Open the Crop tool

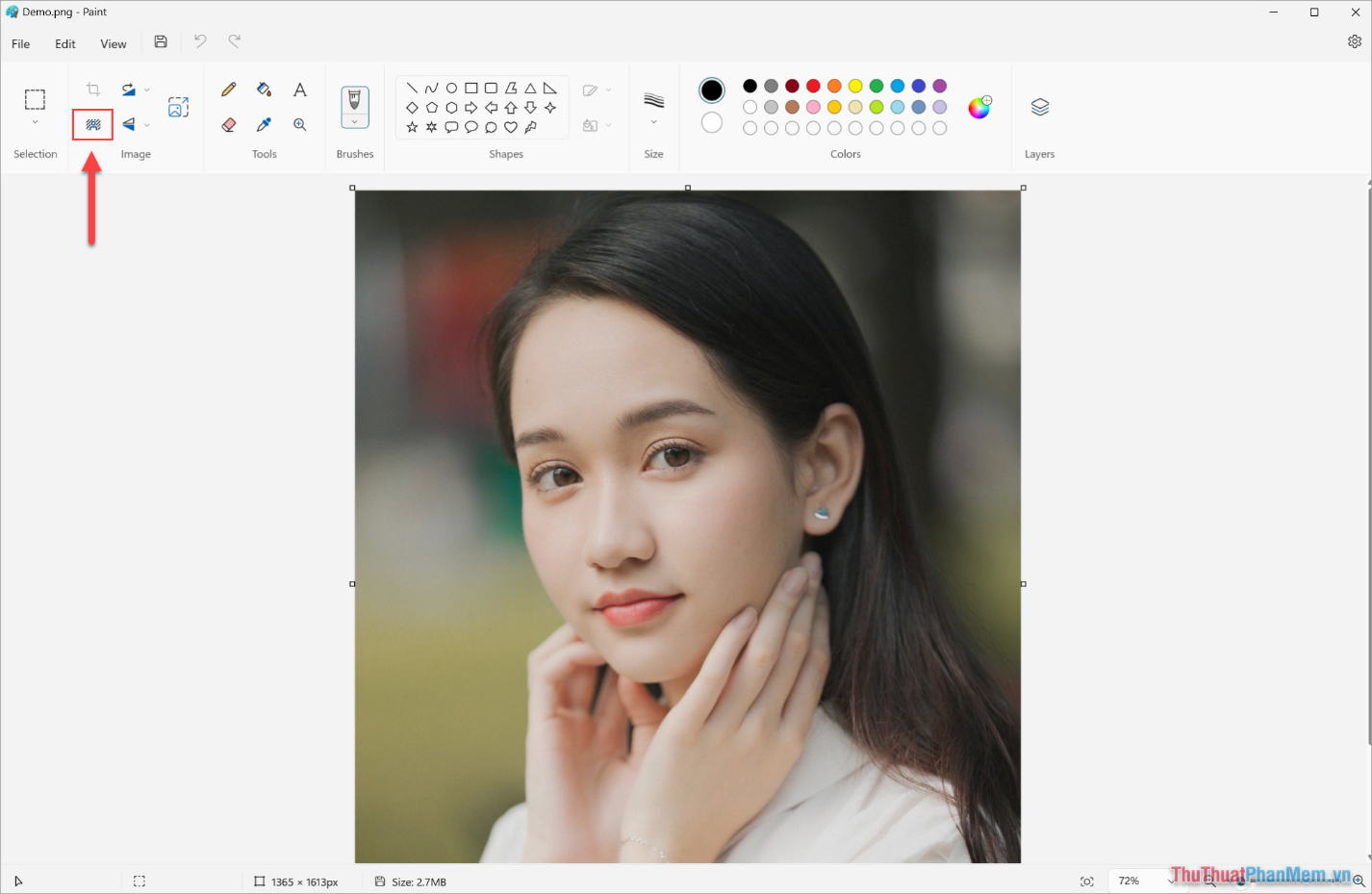(x=92, y=89)
